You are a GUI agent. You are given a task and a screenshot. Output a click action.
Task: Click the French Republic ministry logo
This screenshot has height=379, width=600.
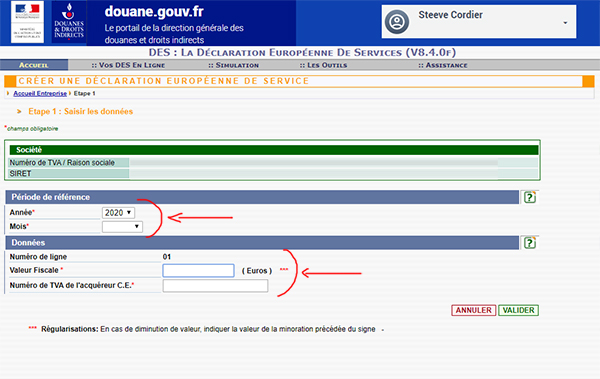(x=27, y=22)
